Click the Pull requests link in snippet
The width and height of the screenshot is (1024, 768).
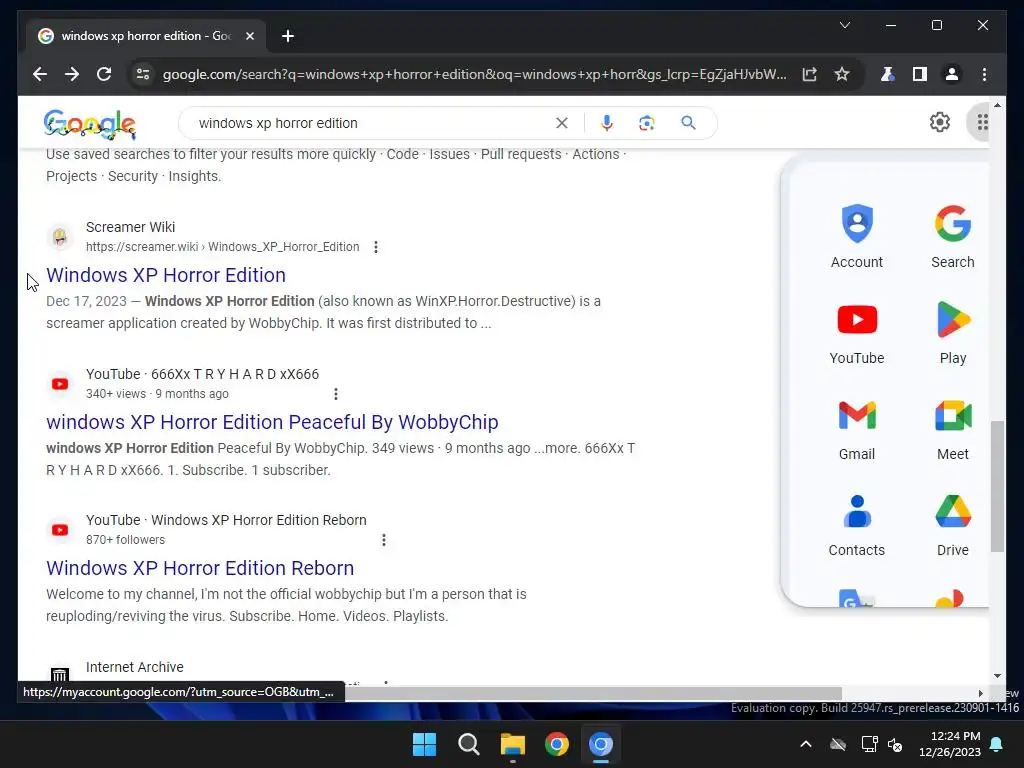point(521,154)
